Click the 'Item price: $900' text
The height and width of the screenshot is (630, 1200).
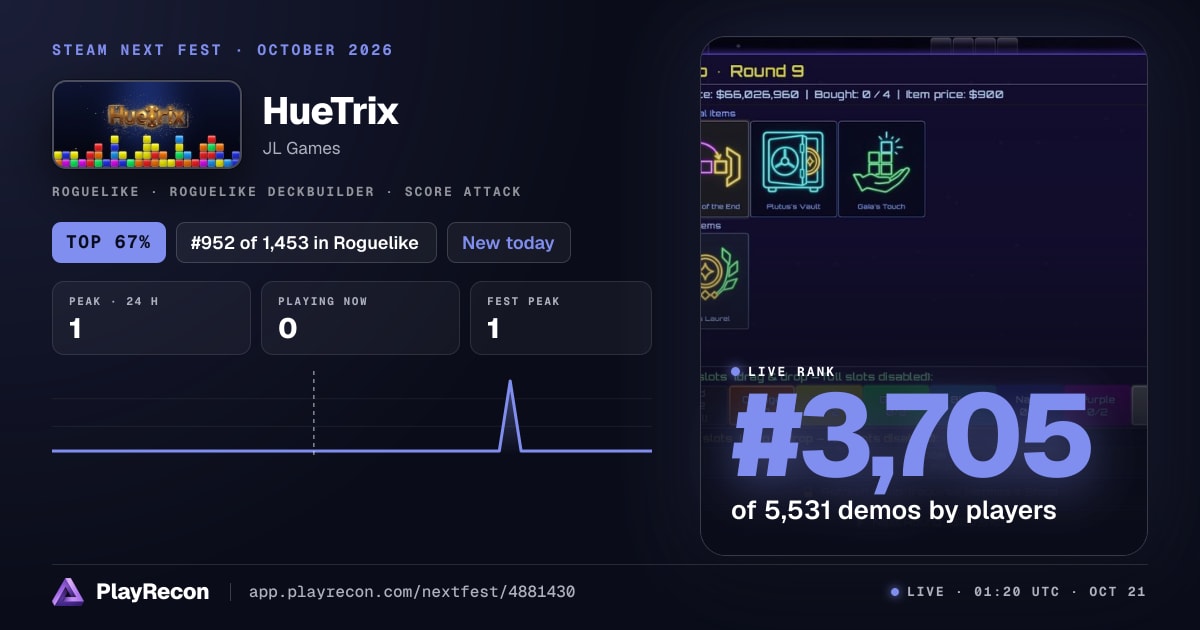coord(953,95)
